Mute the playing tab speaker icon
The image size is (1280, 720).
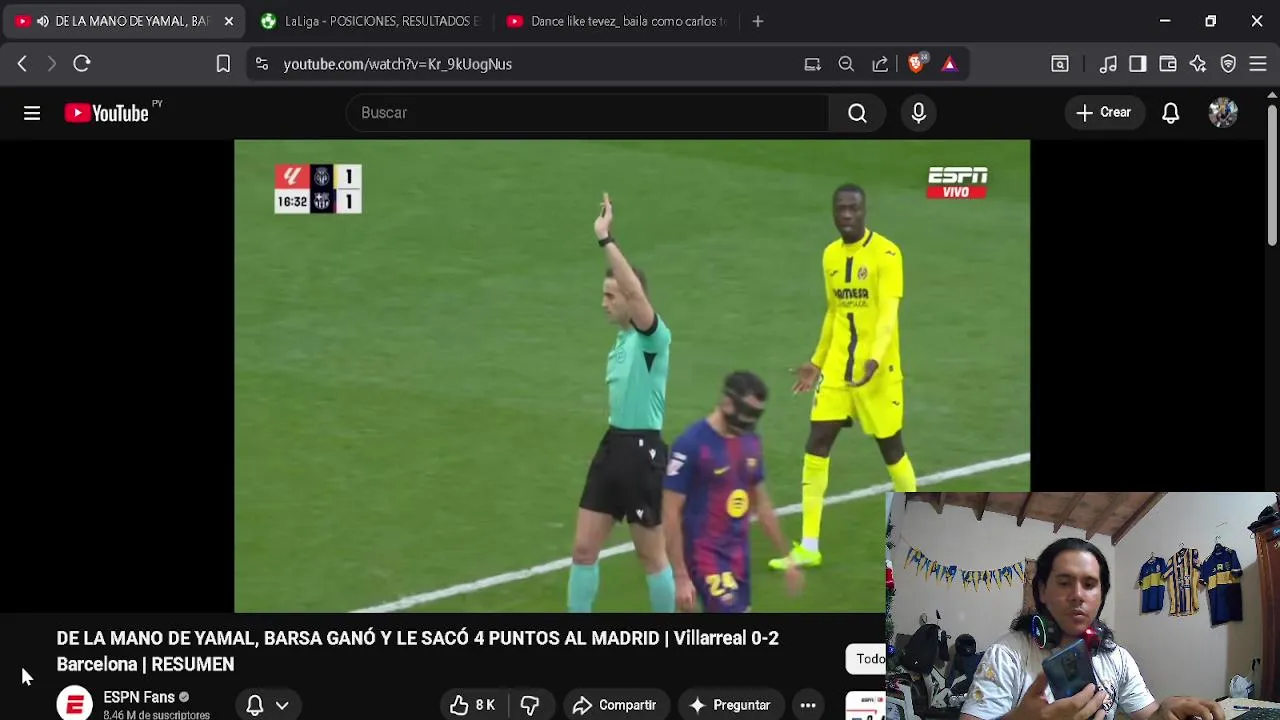[x=42, y=21]
